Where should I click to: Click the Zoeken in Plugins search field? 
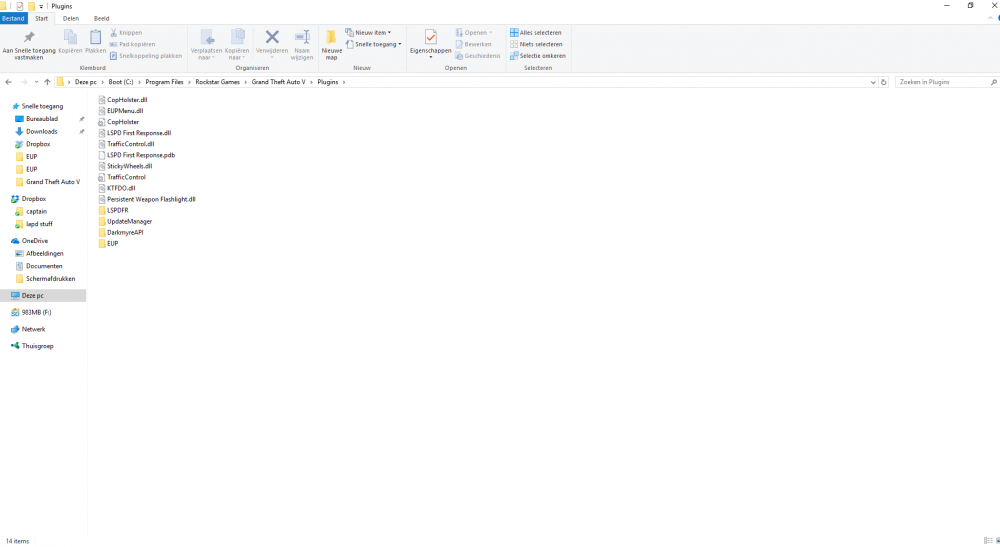(x=946, y=82)
